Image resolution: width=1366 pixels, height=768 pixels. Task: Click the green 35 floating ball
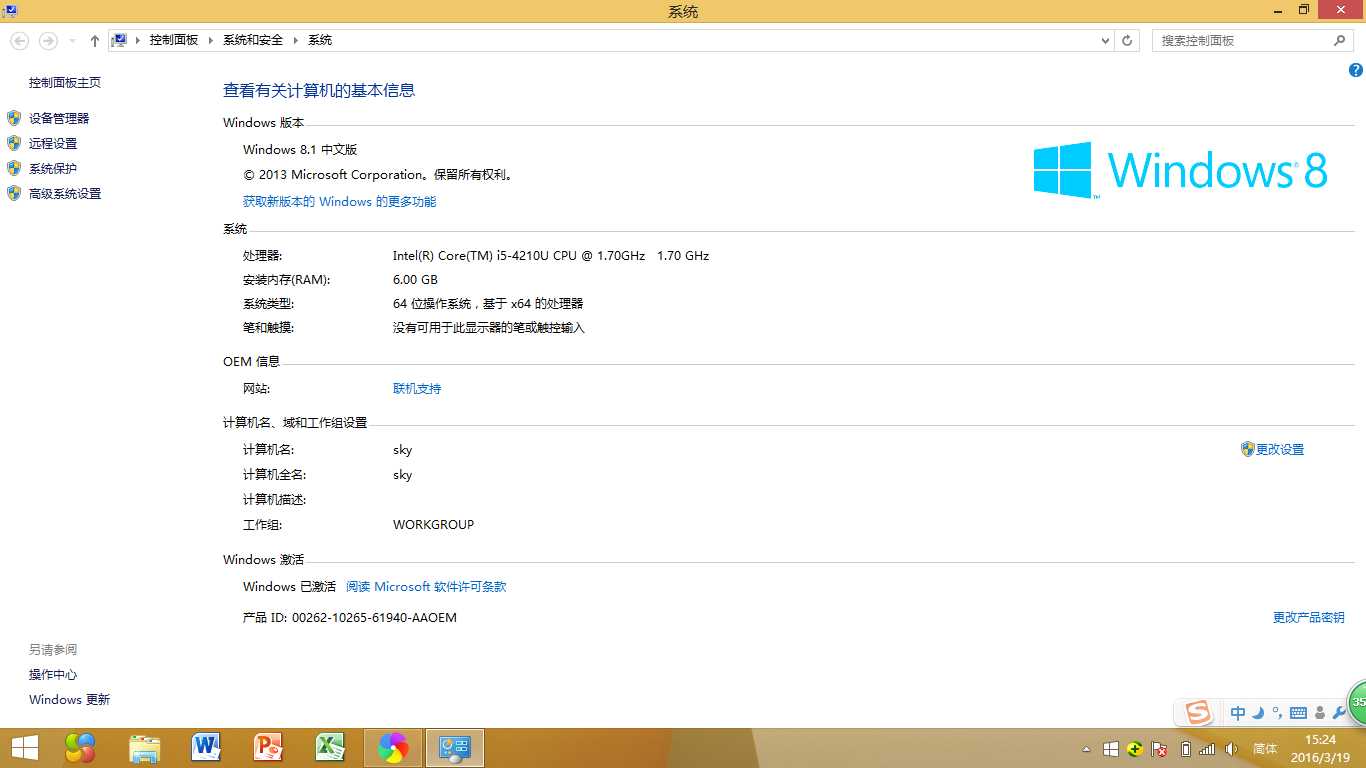[1357, 702]
